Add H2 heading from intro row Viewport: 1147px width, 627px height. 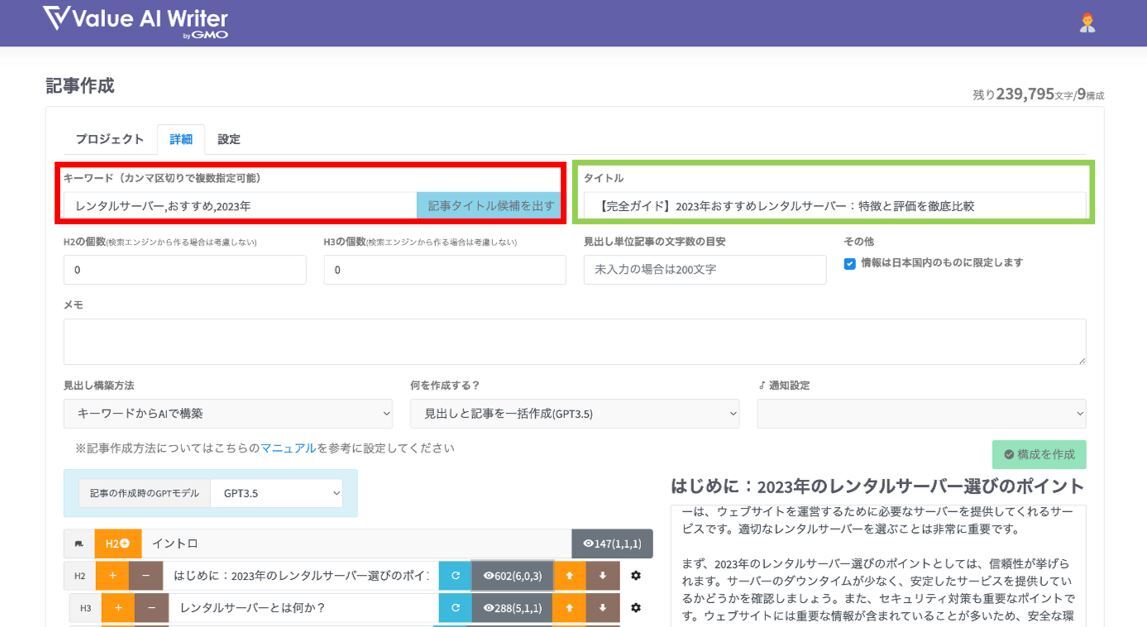pos(117,544)
